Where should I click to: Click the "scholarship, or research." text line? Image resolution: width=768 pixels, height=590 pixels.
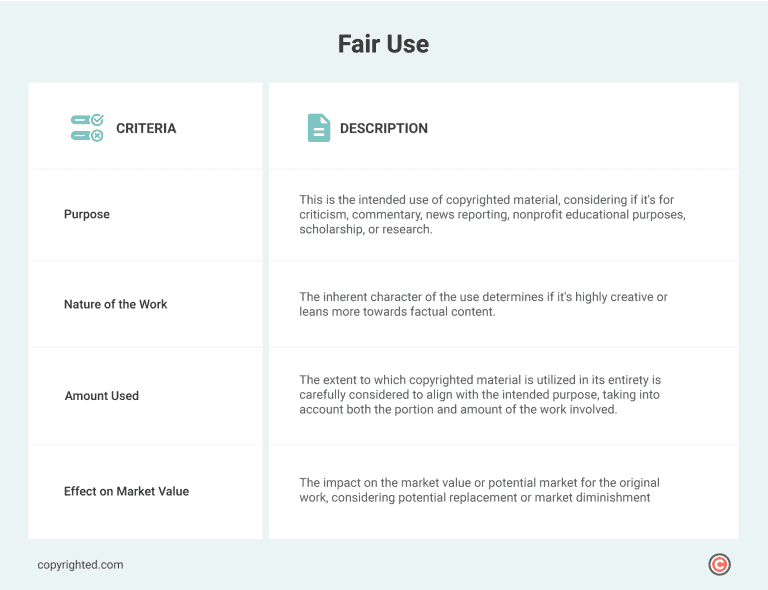[365, 229]
